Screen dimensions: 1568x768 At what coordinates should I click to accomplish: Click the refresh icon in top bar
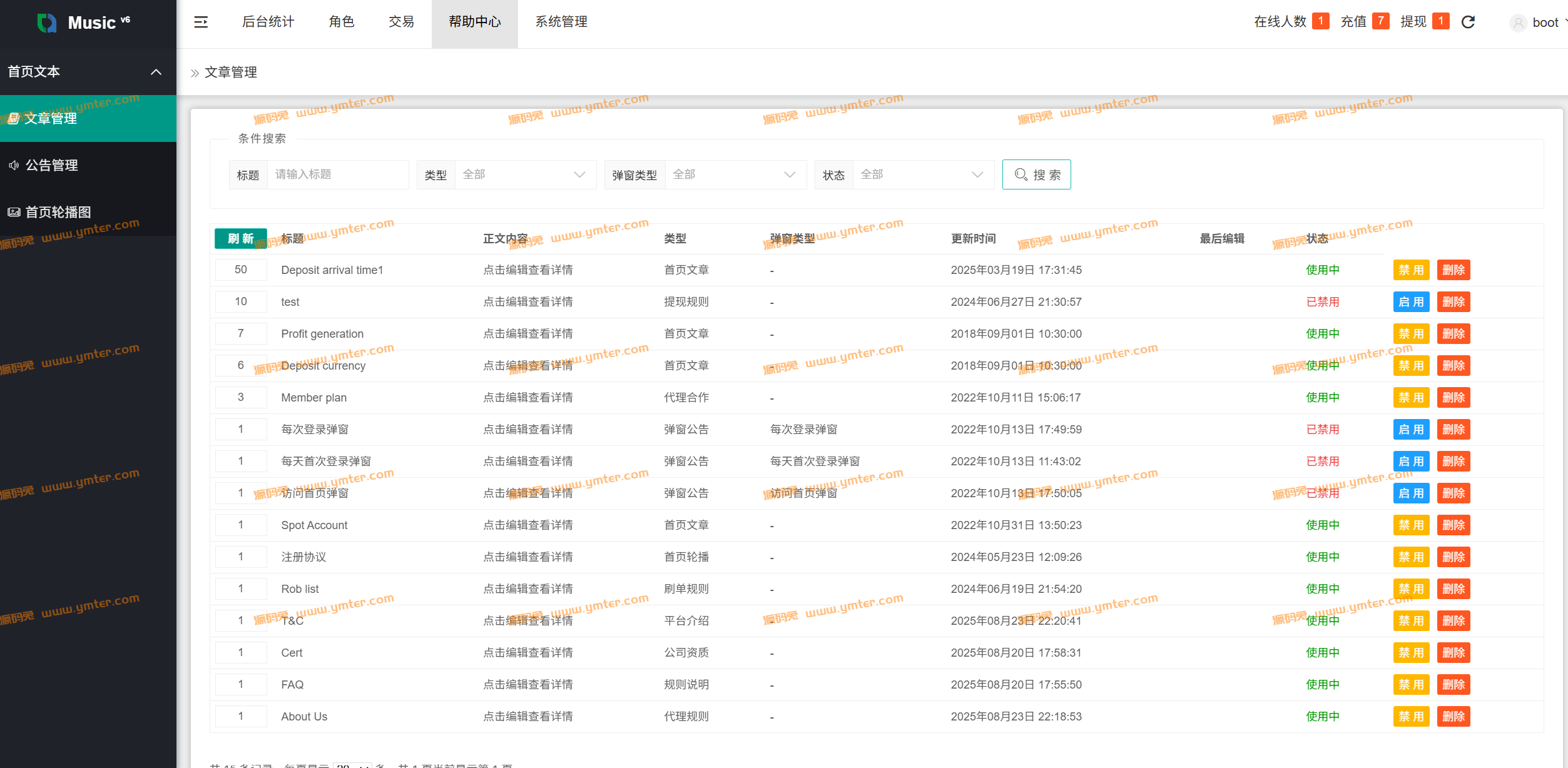click(1468, 23)
